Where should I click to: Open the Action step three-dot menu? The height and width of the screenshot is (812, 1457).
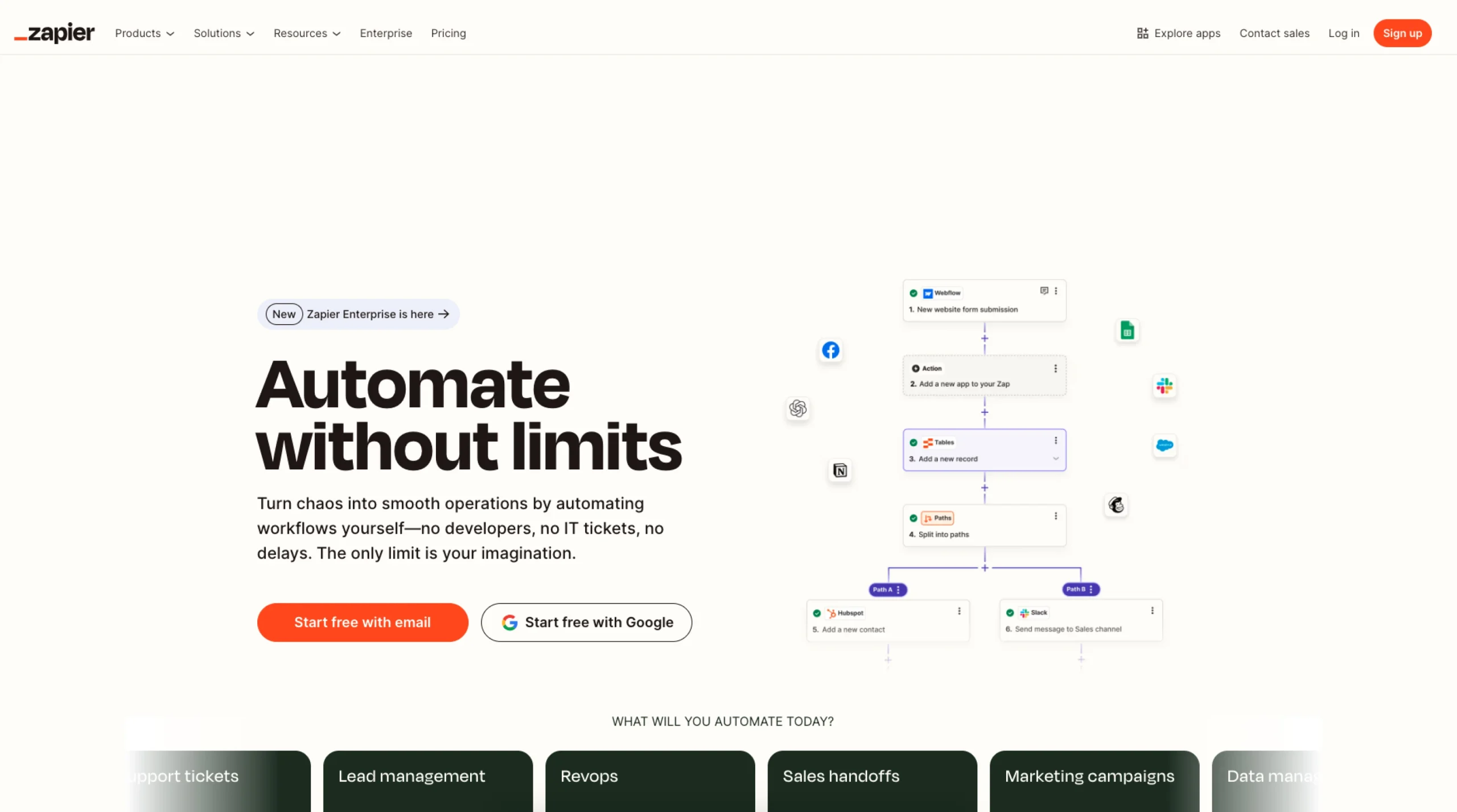(1056, 368)
